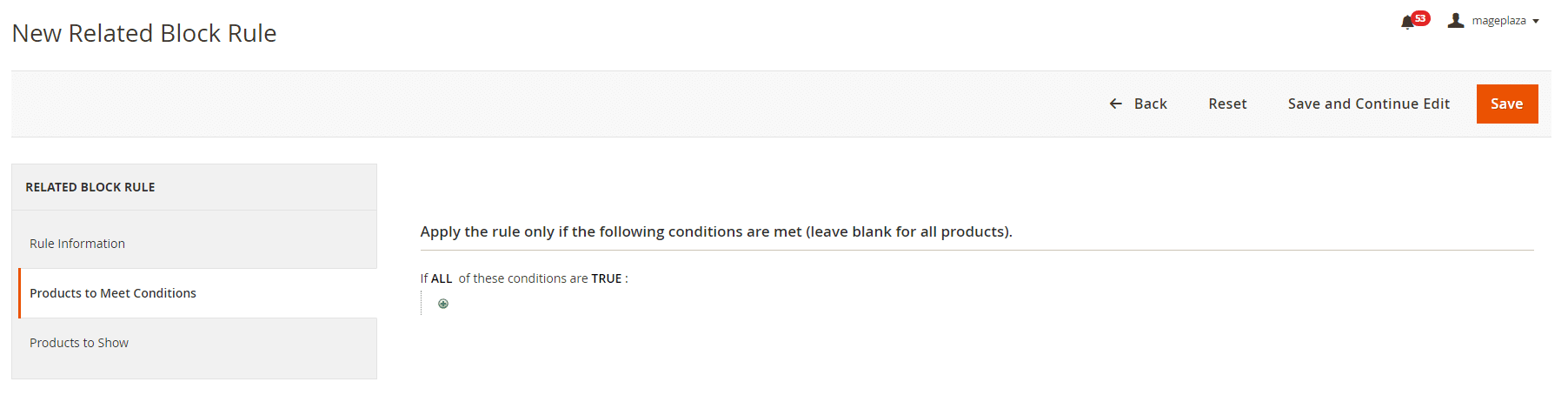Click the left arrow beside Back
1568x402 pixels.
click(1116, 104)
